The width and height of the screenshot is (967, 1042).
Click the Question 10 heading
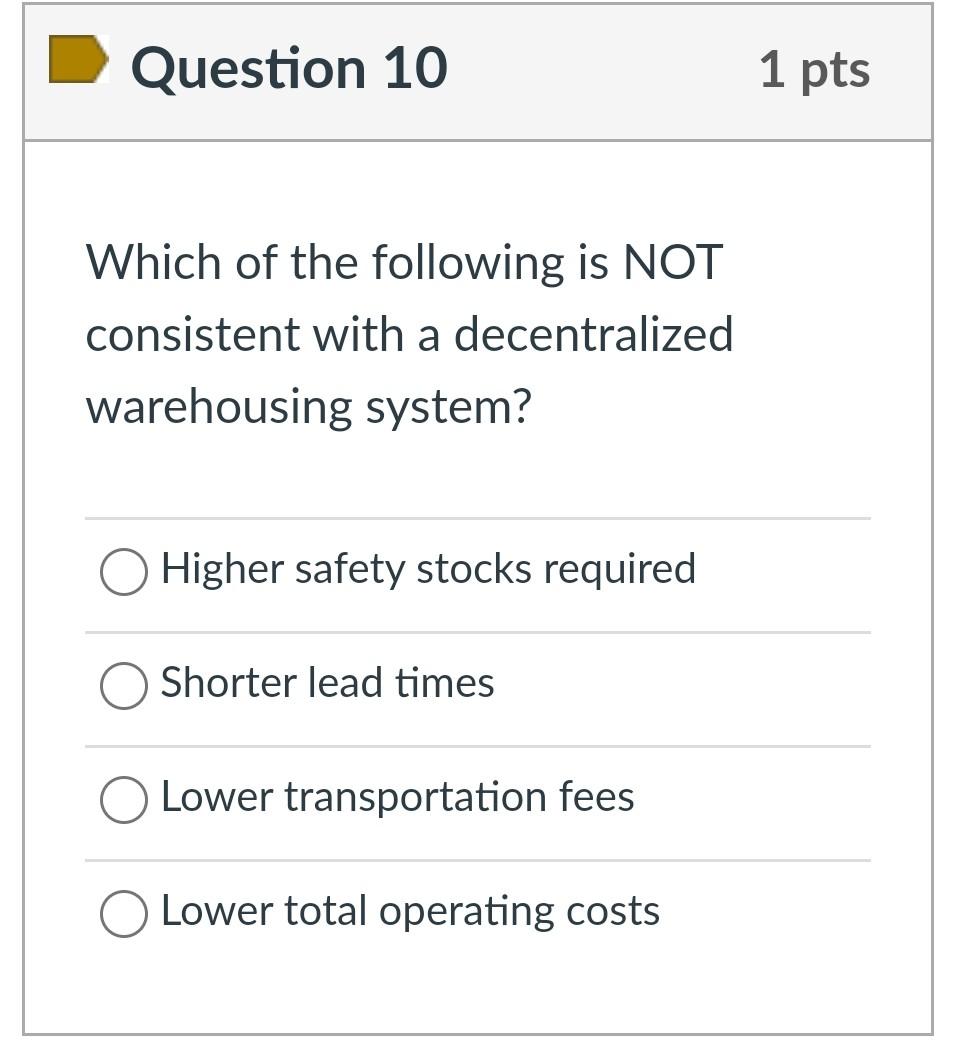click(288, 67)
